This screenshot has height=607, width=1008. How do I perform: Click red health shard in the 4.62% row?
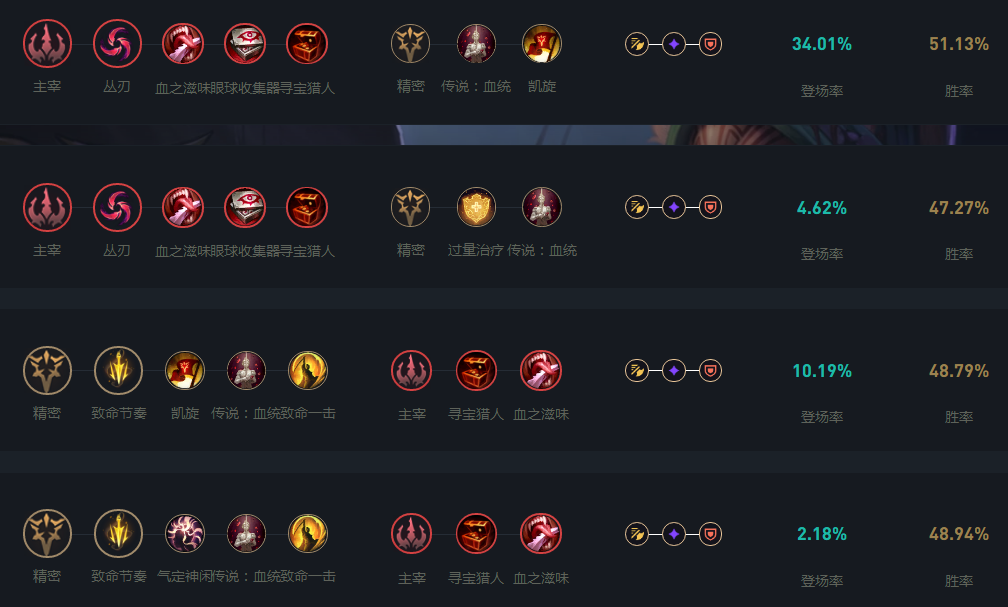(710, 207)
